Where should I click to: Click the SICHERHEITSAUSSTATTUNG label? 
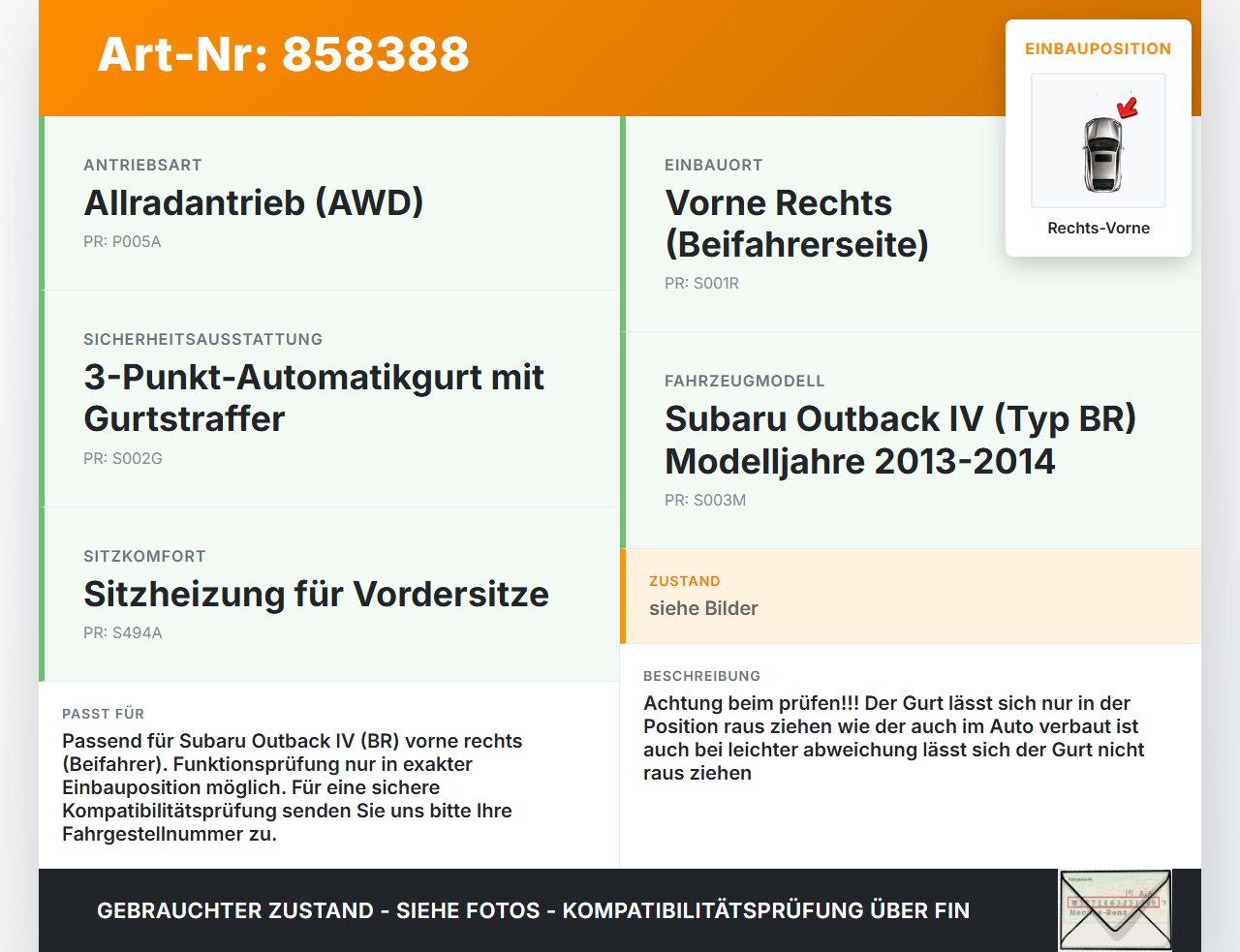(203, 339)
